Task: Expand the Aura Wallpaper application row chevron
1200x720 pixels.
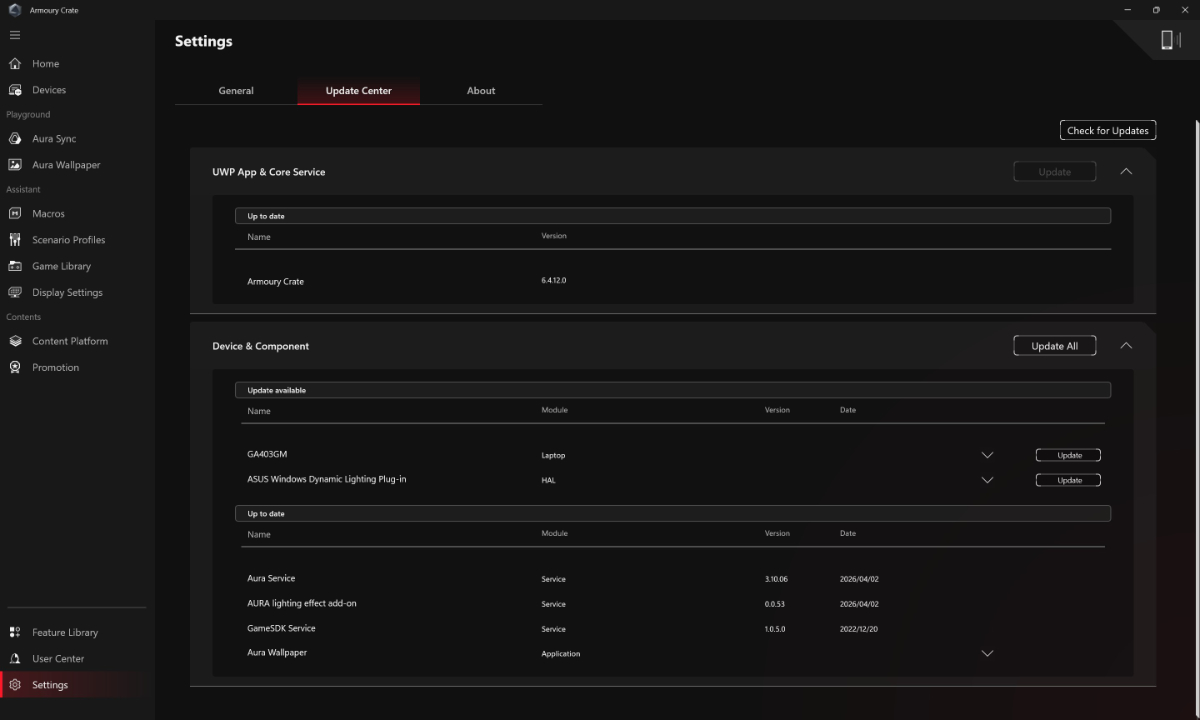Action: (987, 654)
